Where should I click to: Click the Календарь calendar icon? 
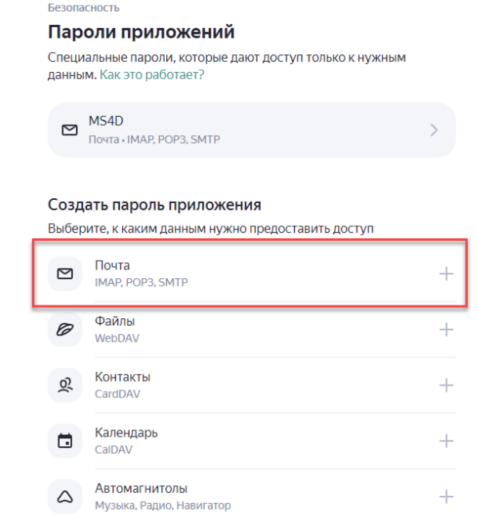coord(65,441)
